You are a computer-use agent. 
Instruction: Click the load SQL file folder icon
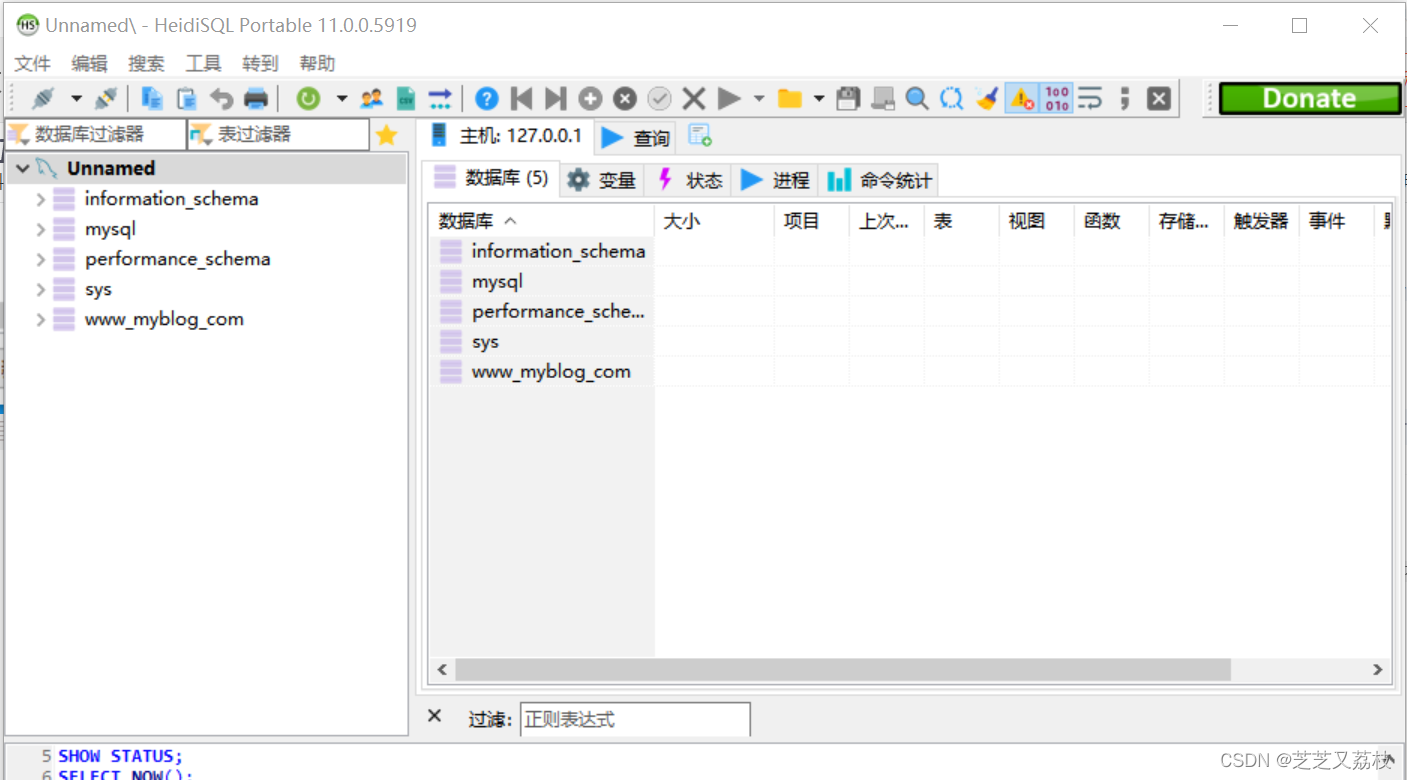790,98
